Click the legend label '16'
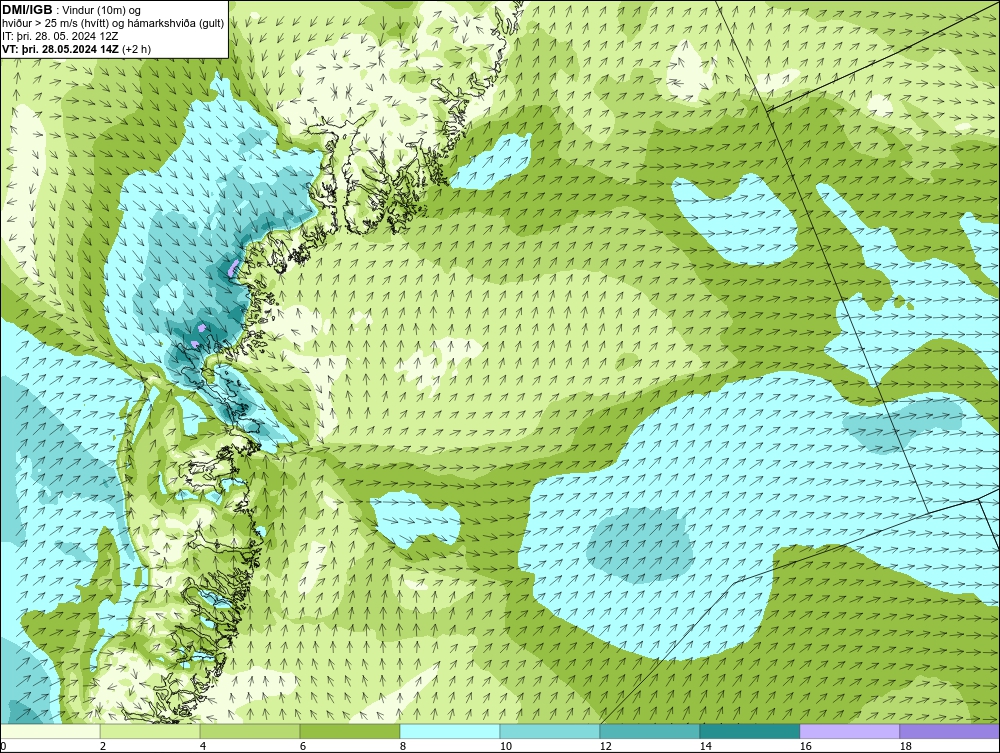 click(805, 746)
